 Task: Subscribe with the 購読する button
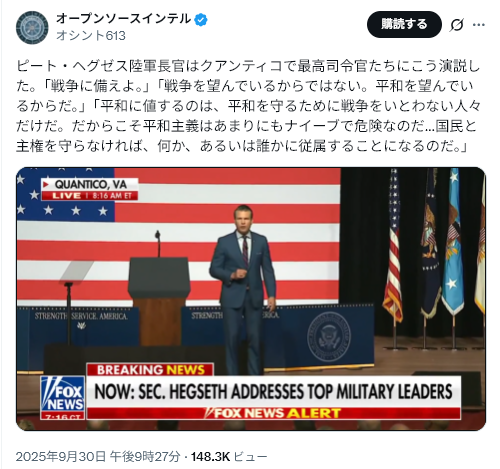click(404, 24)
